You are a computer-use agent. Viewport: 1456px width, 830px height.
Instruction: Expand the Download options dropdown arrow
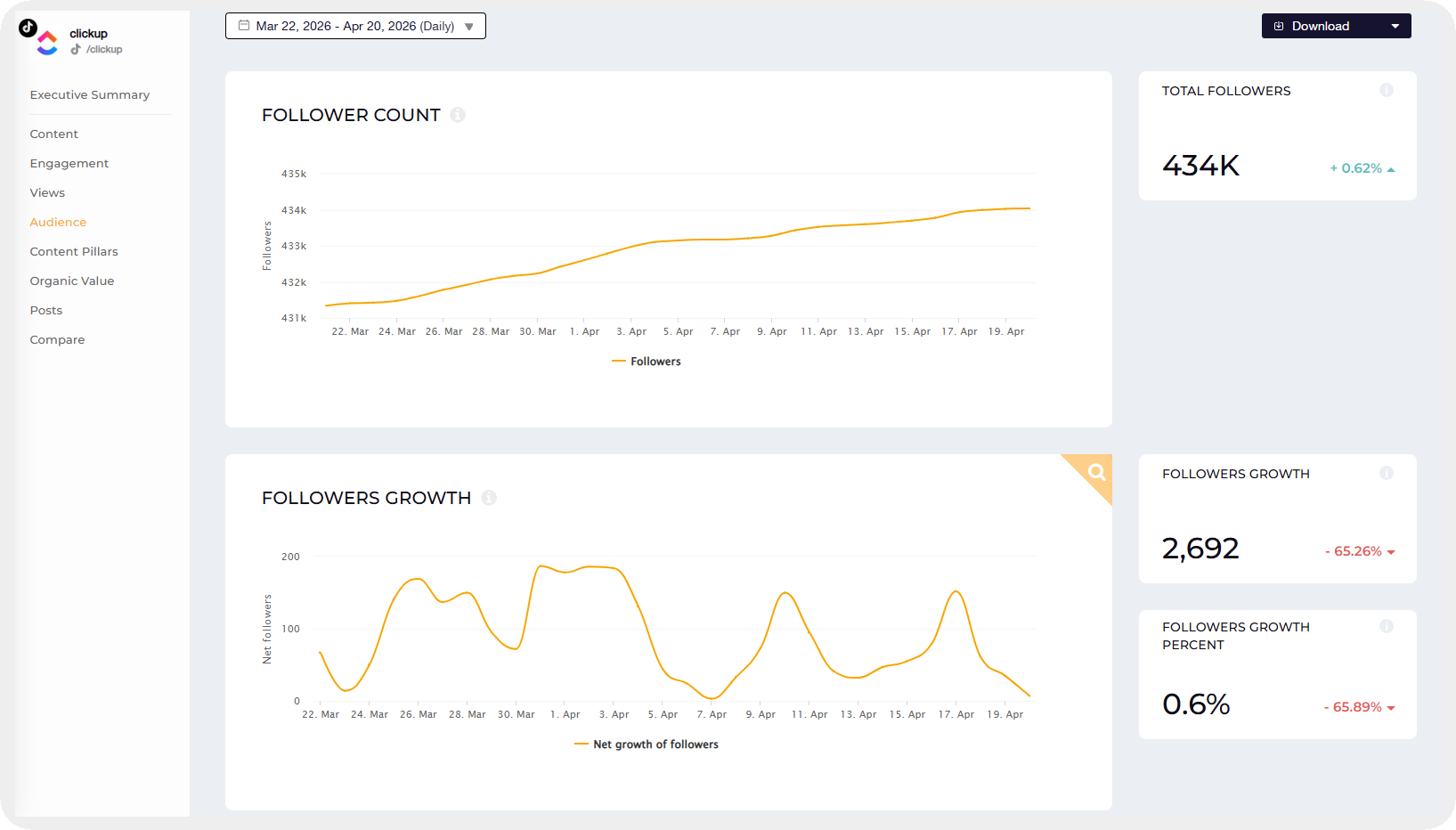pos(1394,26)
